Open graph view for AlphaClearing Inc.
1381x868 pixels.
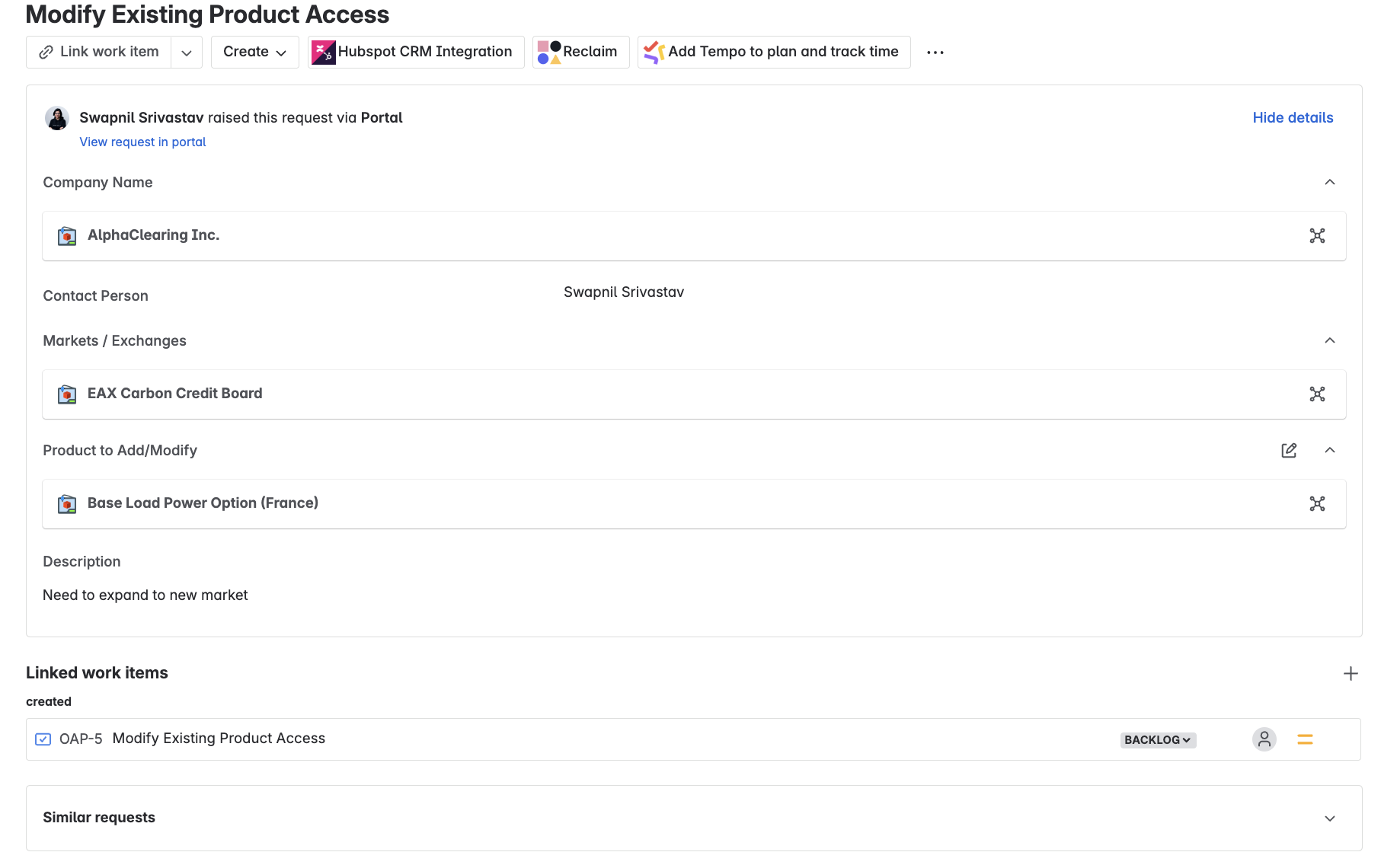[x=1317, y=236]
